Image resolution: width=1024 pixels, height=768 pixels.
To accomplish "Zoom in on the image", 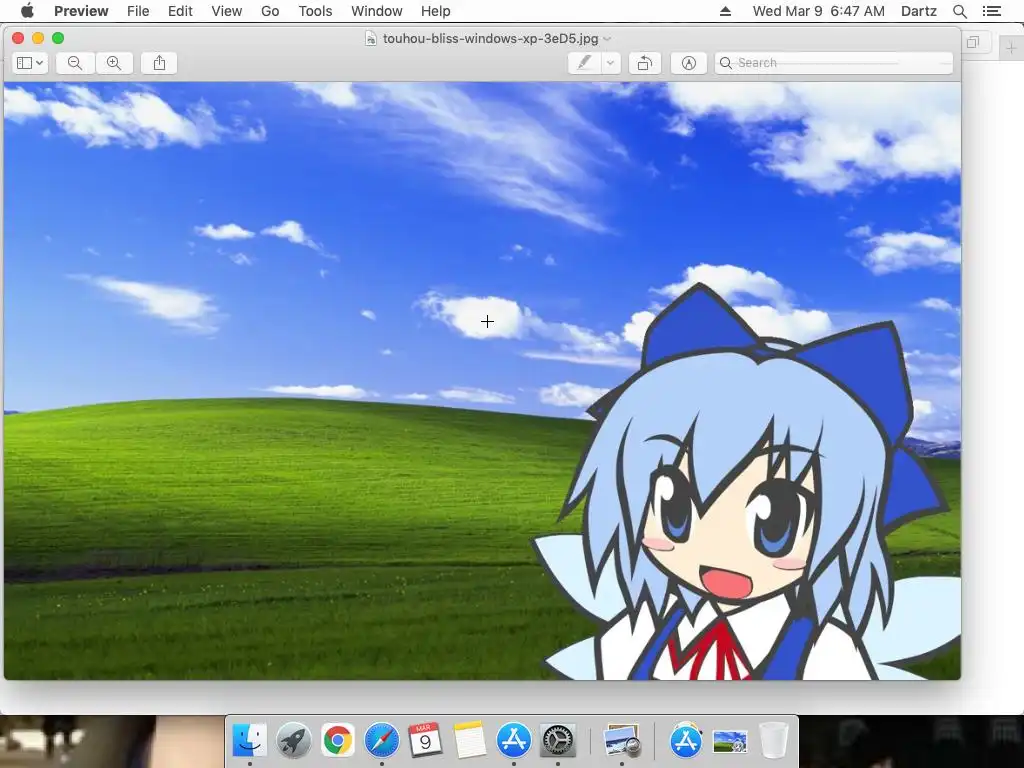I will [114, 63].
